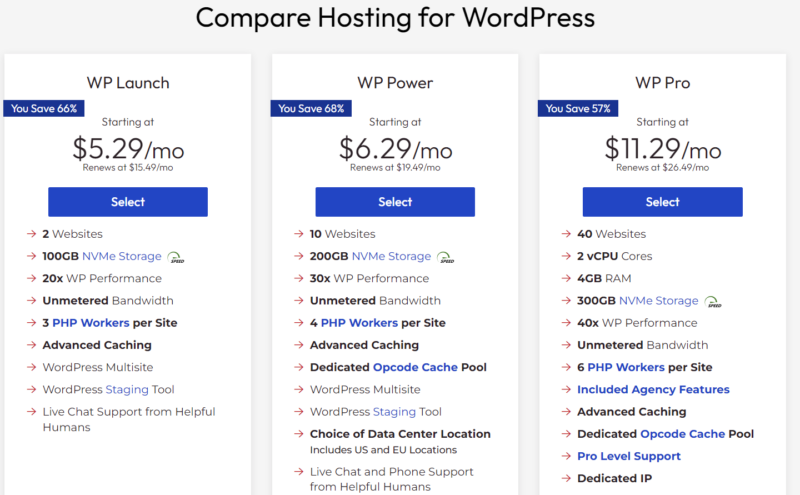Click the Select button for WP Launch

click(128, 202)
